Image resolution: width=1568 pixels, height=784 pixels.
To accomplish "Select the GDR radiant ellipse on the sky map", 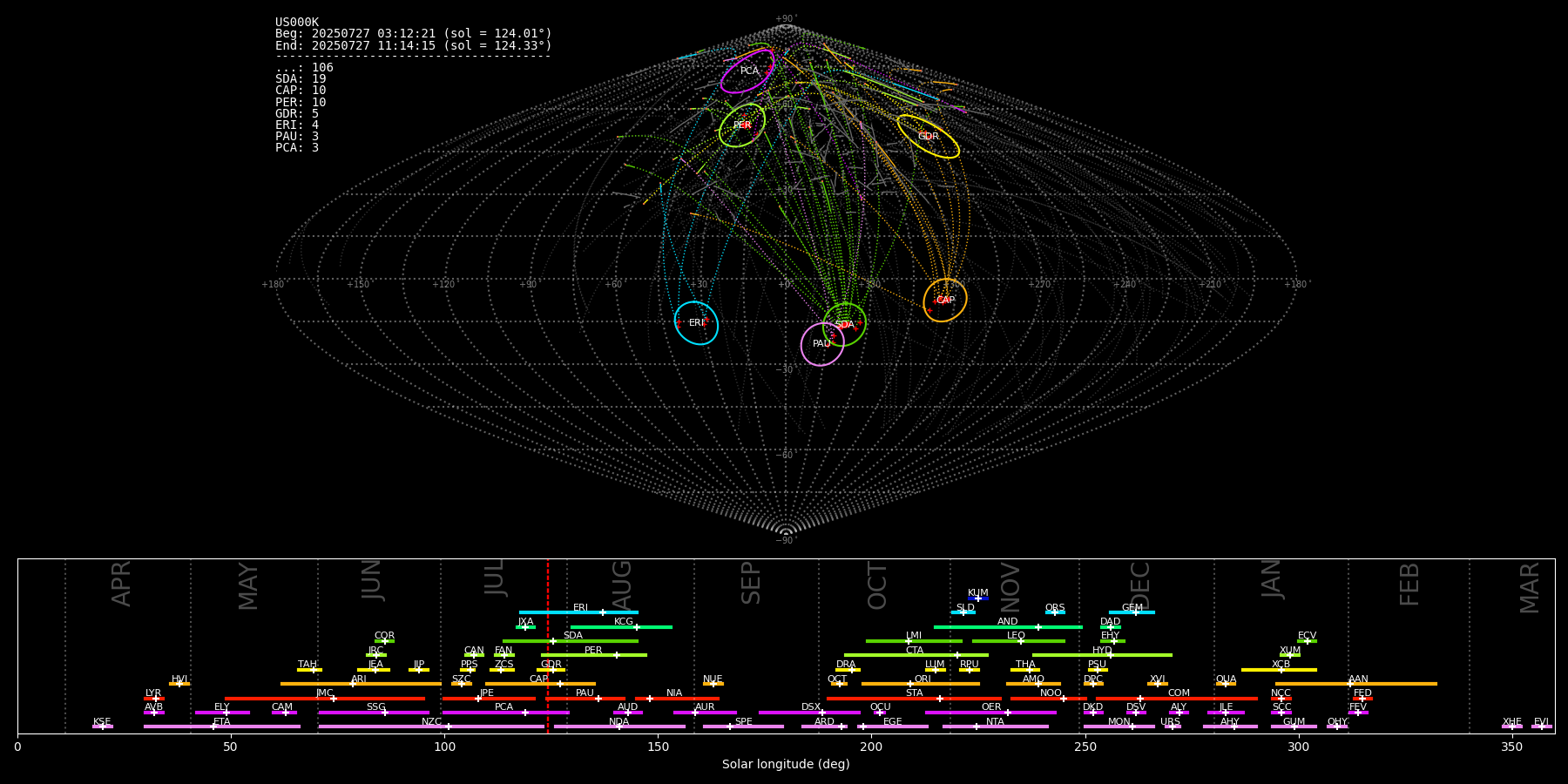I will [929, 136].
